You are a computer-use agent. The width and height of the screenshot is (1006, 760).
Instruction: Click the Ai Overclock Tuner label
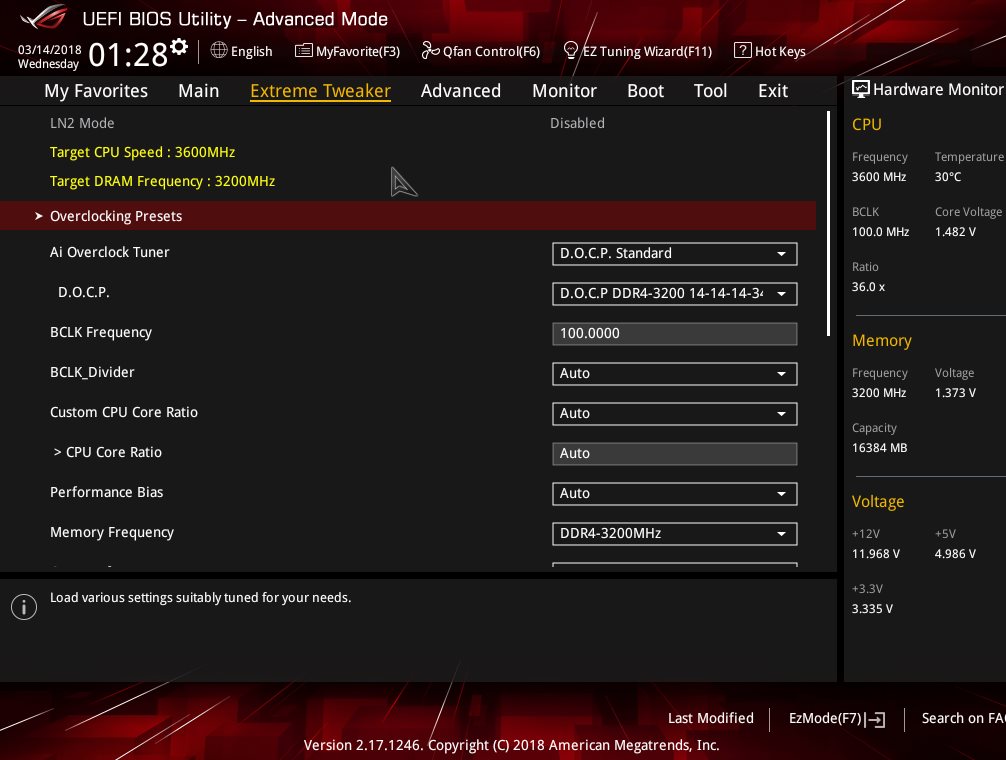pos(110,252)
